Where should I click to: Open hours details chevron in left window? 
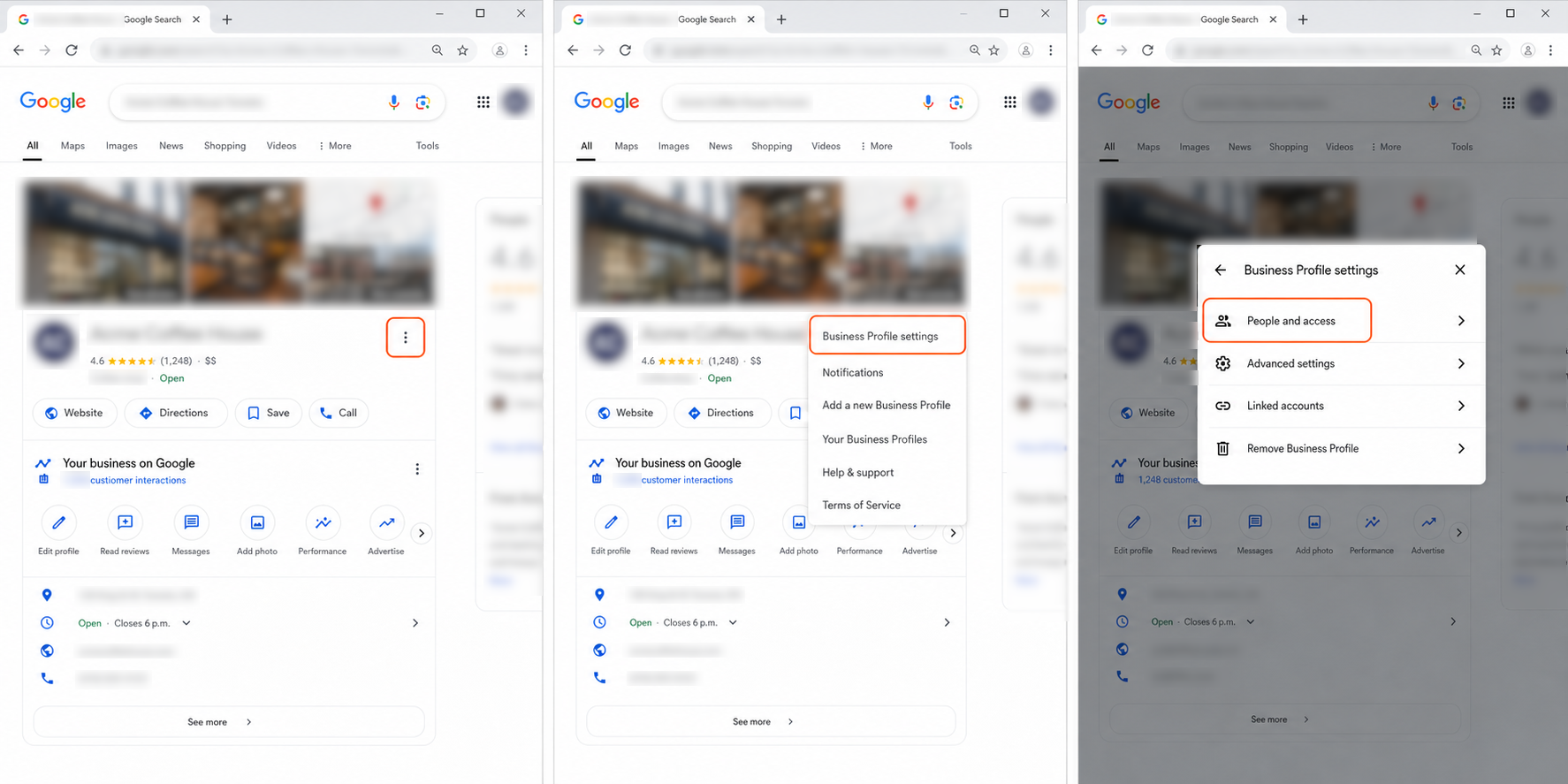coord(415,623)
